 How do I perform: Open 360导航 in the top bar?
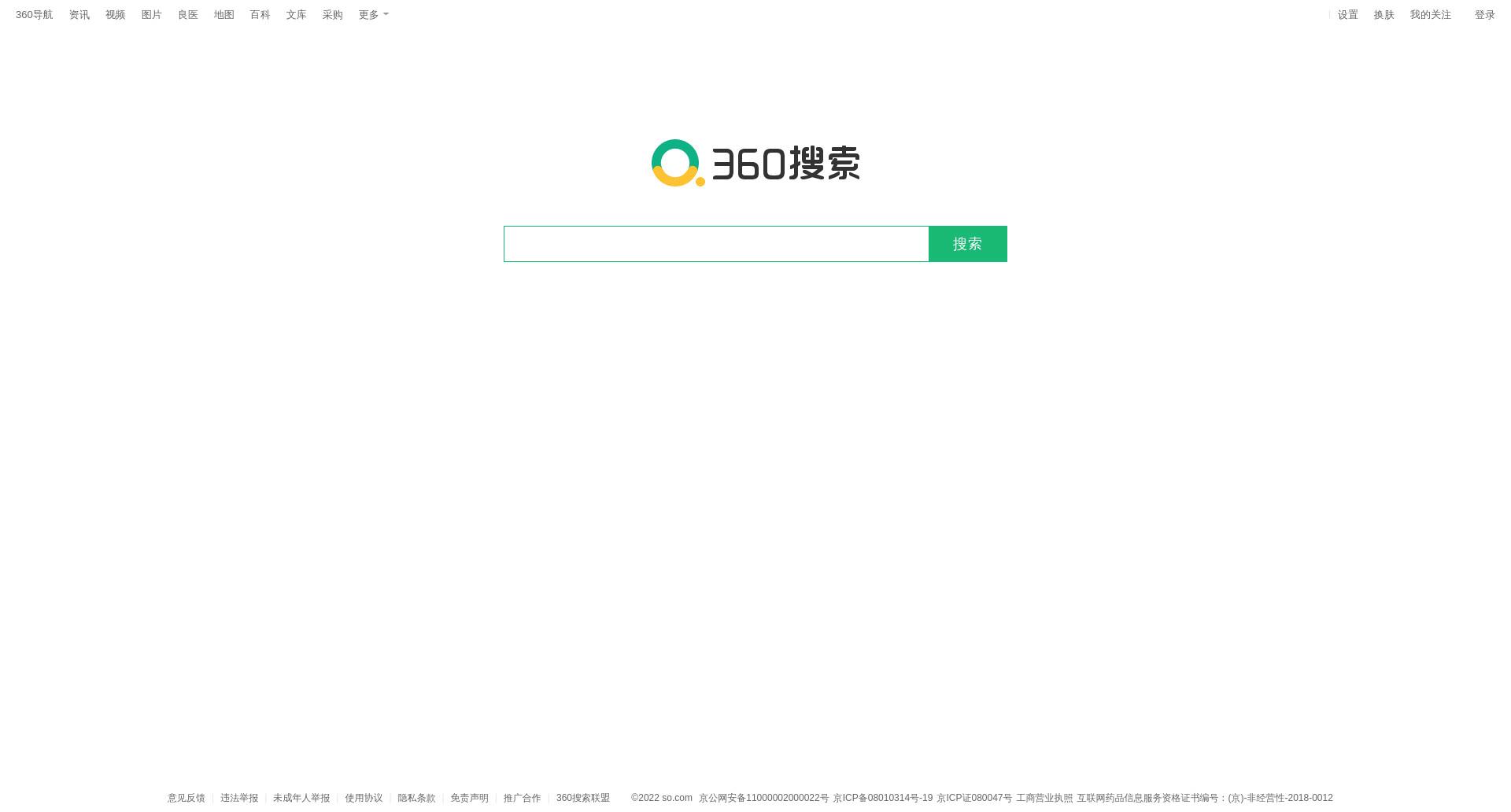pos(35,15)
